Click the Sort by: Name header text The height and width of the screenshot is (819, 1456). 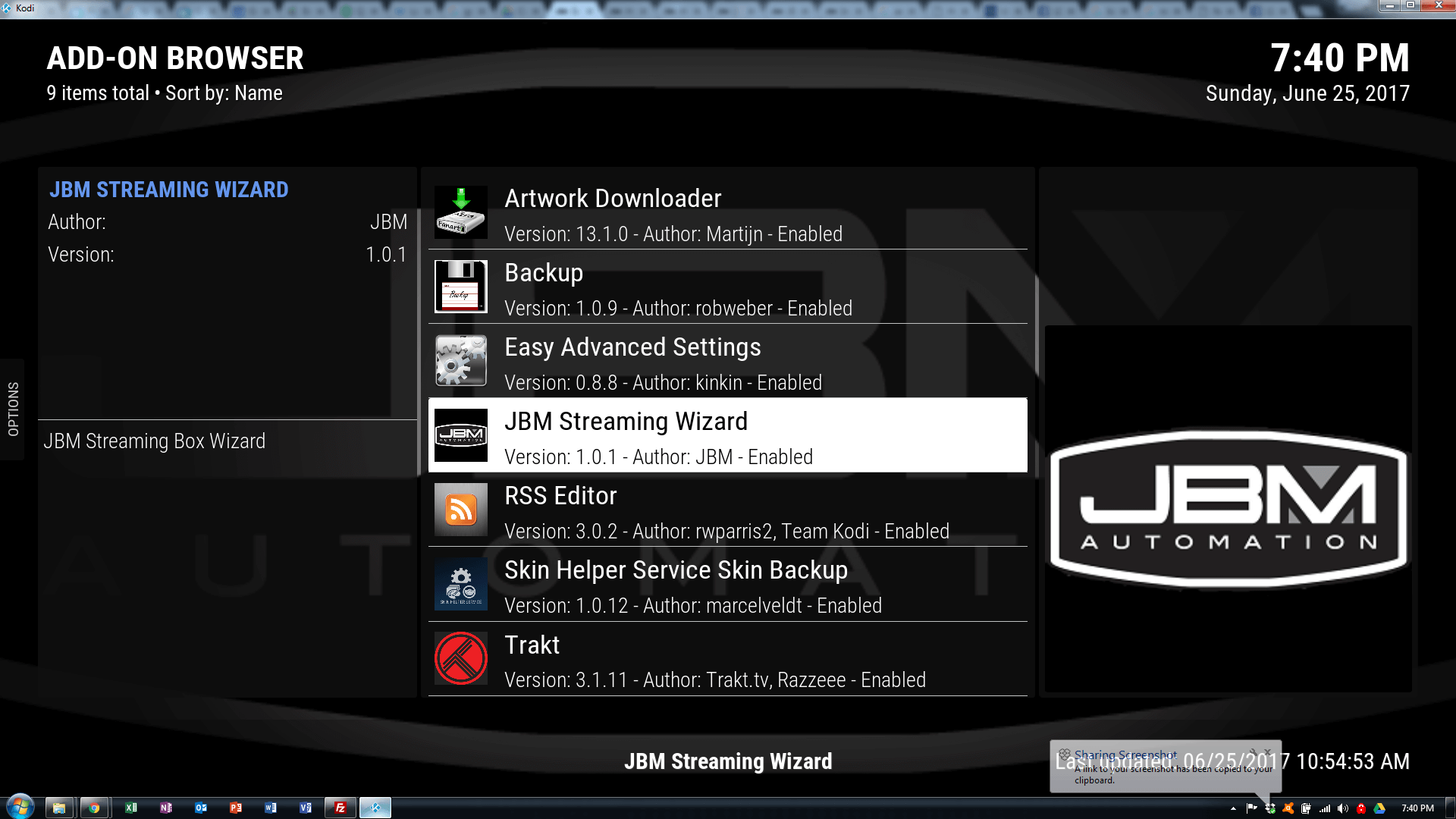pos(224,93)
